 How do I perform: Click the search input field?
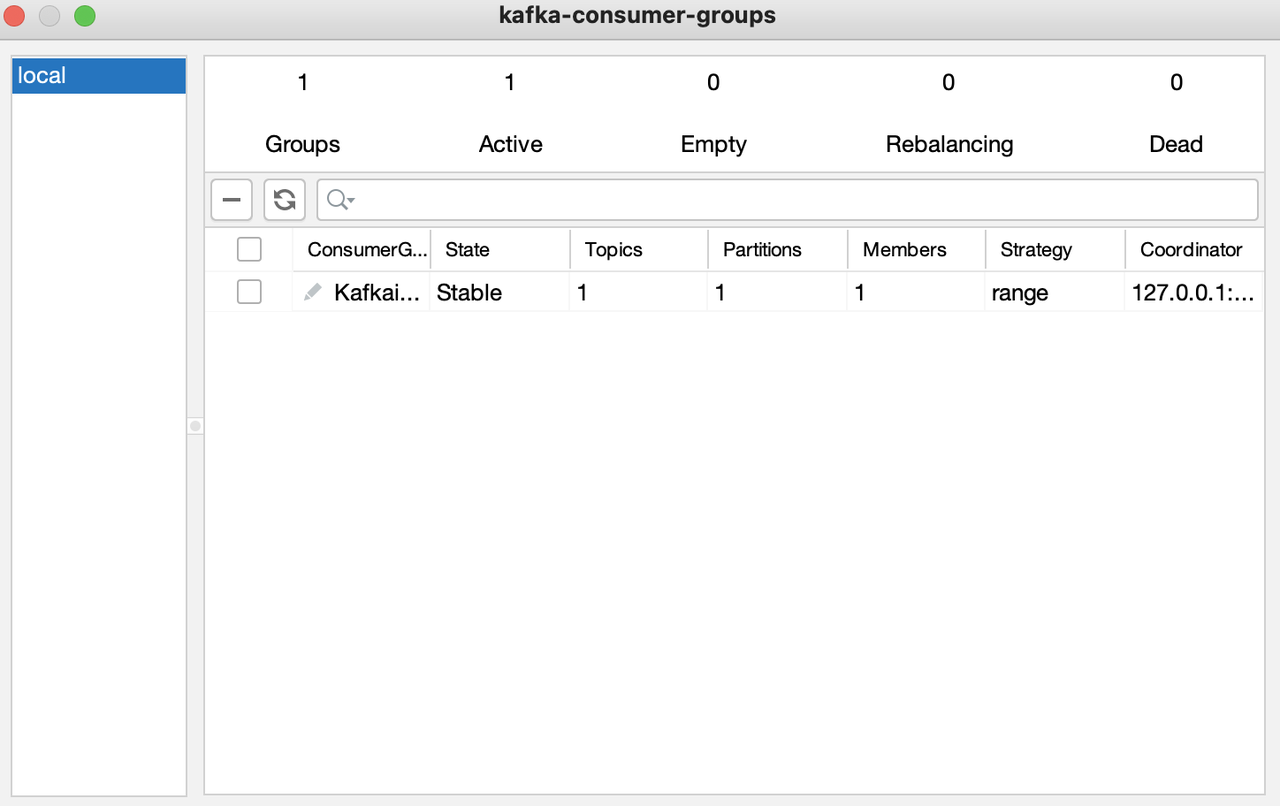700,199
